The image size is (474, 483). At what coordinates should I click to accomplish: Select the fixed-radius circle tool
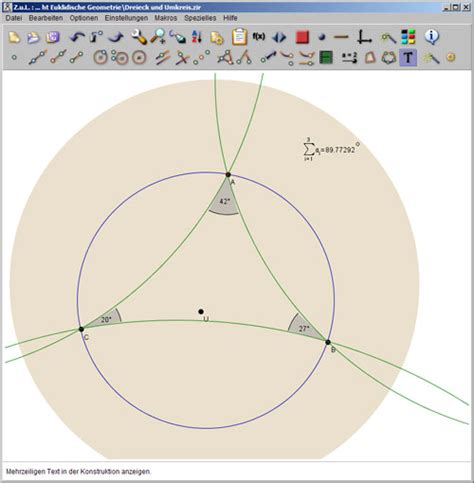pyautogui.click(x=139, y=58)
